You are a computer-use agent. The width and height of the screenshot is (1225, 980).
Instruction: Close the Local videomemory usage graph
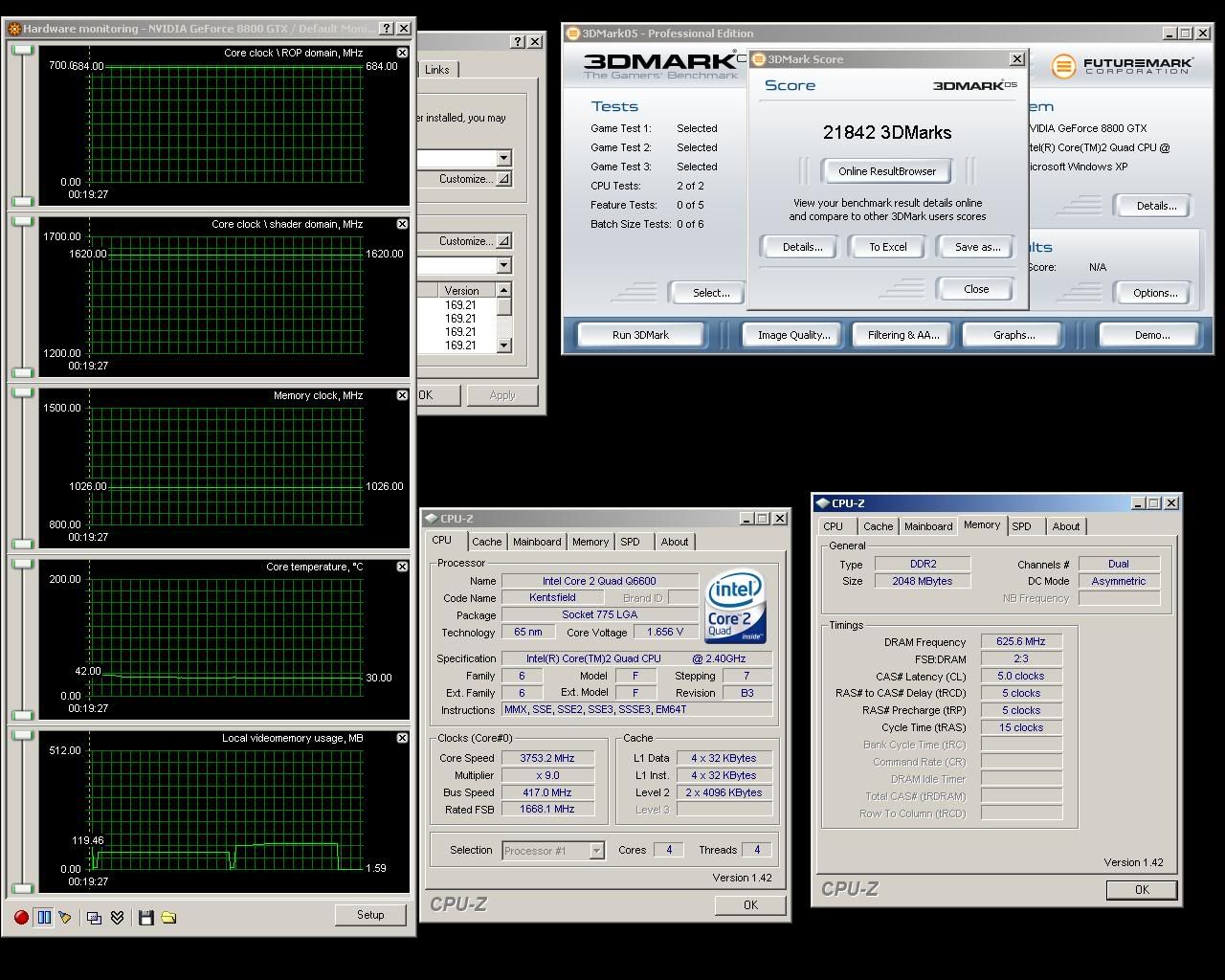pyautogui.click(x=402, y=738)
